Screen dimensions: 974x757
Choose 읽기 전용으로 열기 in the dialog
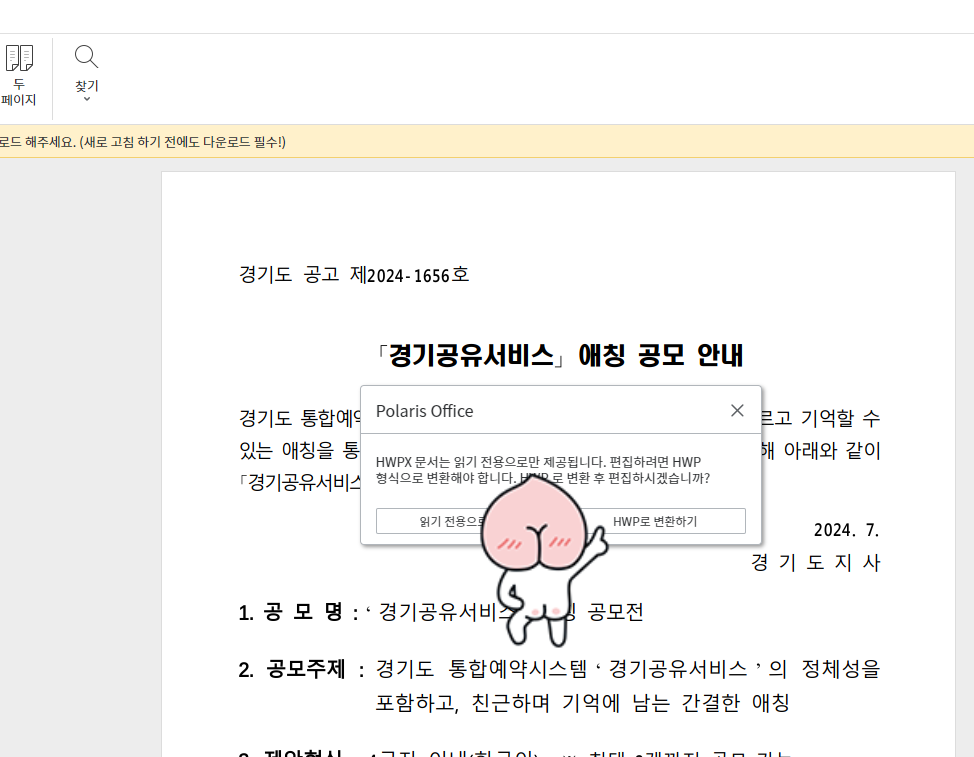pos(440,520)
